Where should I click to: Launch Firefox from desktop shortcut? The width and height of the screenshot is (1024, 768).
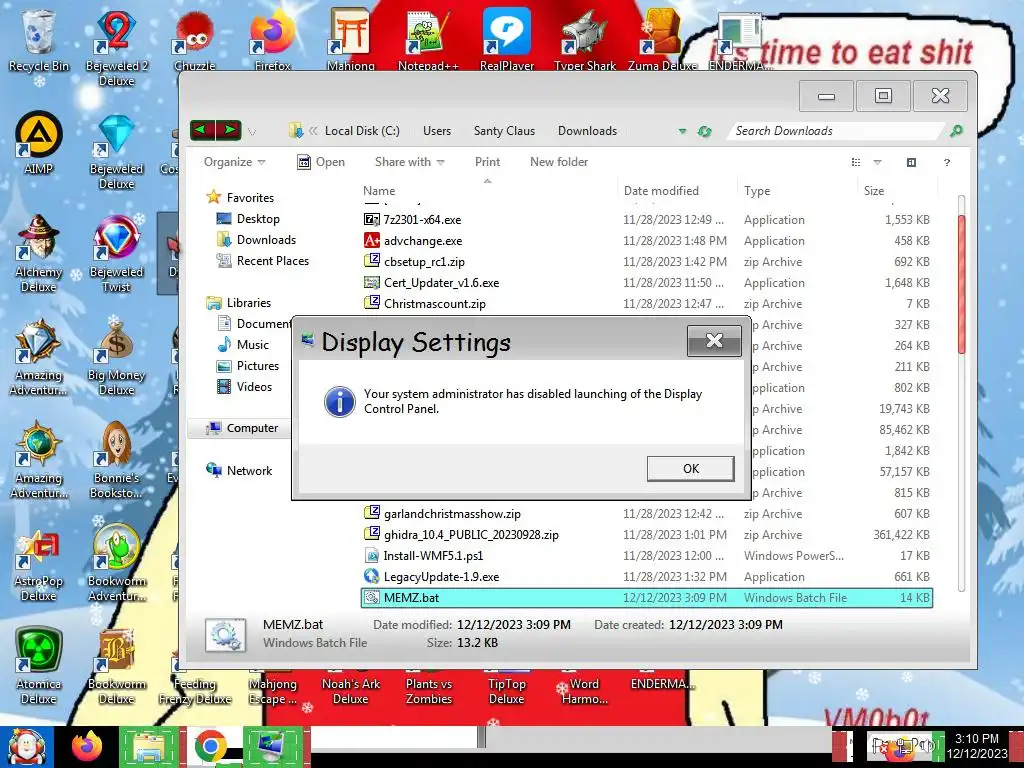[x=272, y=40]
